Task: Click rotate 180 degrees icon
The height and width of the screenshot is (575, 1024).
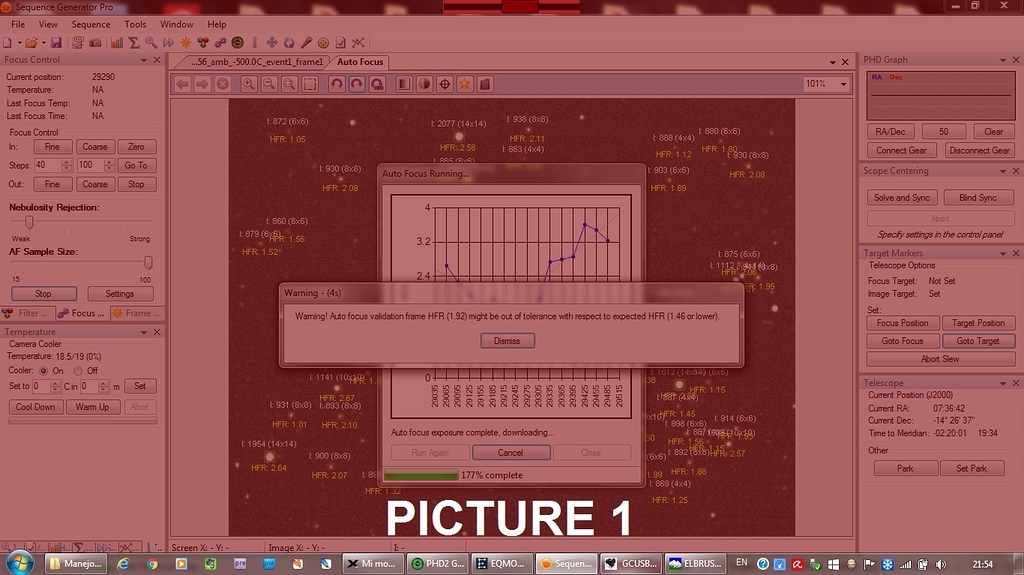Action: (x=377, y=84)
